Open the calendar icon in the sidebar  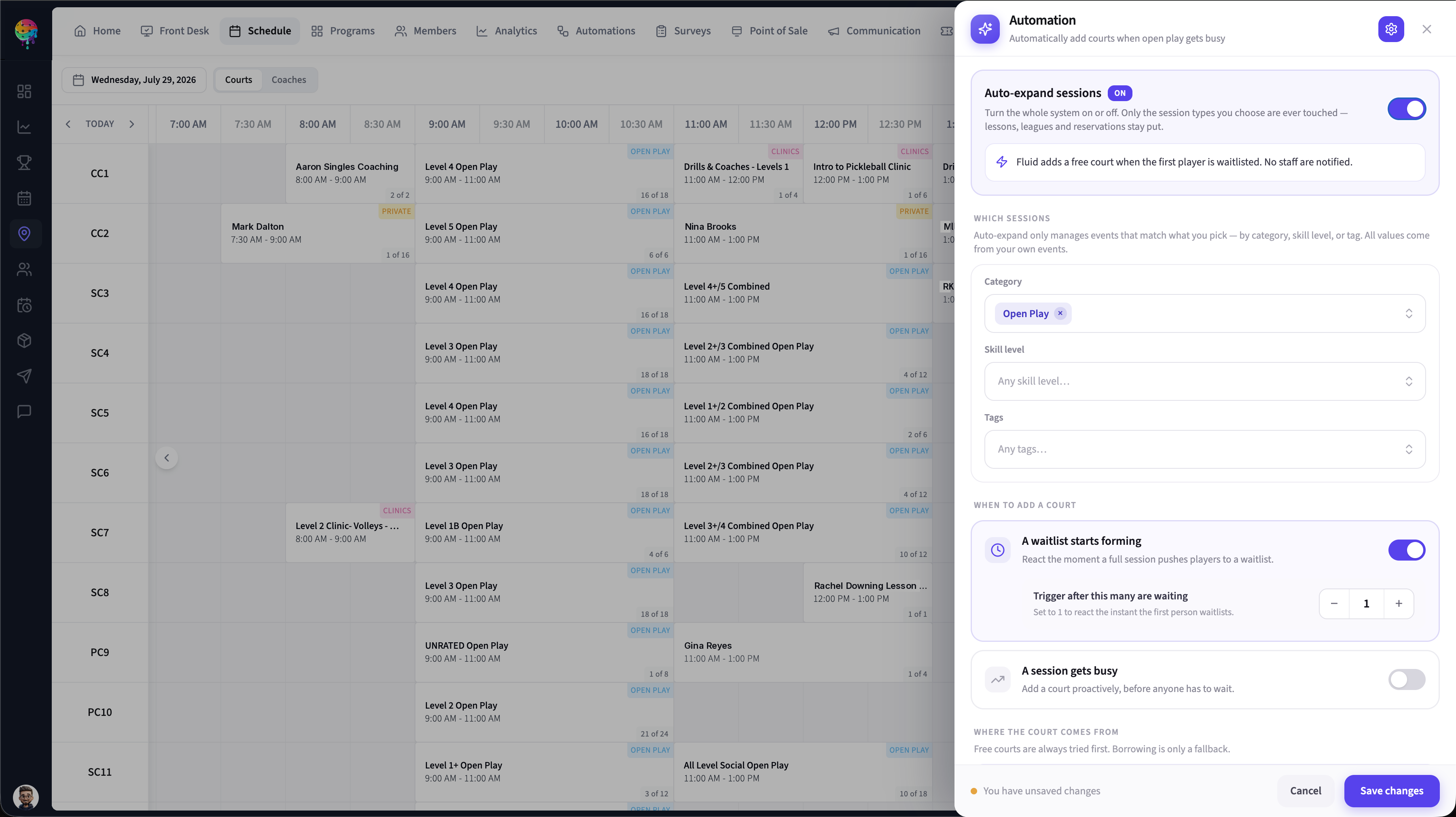pyautogui.click(x=24, y=198)
